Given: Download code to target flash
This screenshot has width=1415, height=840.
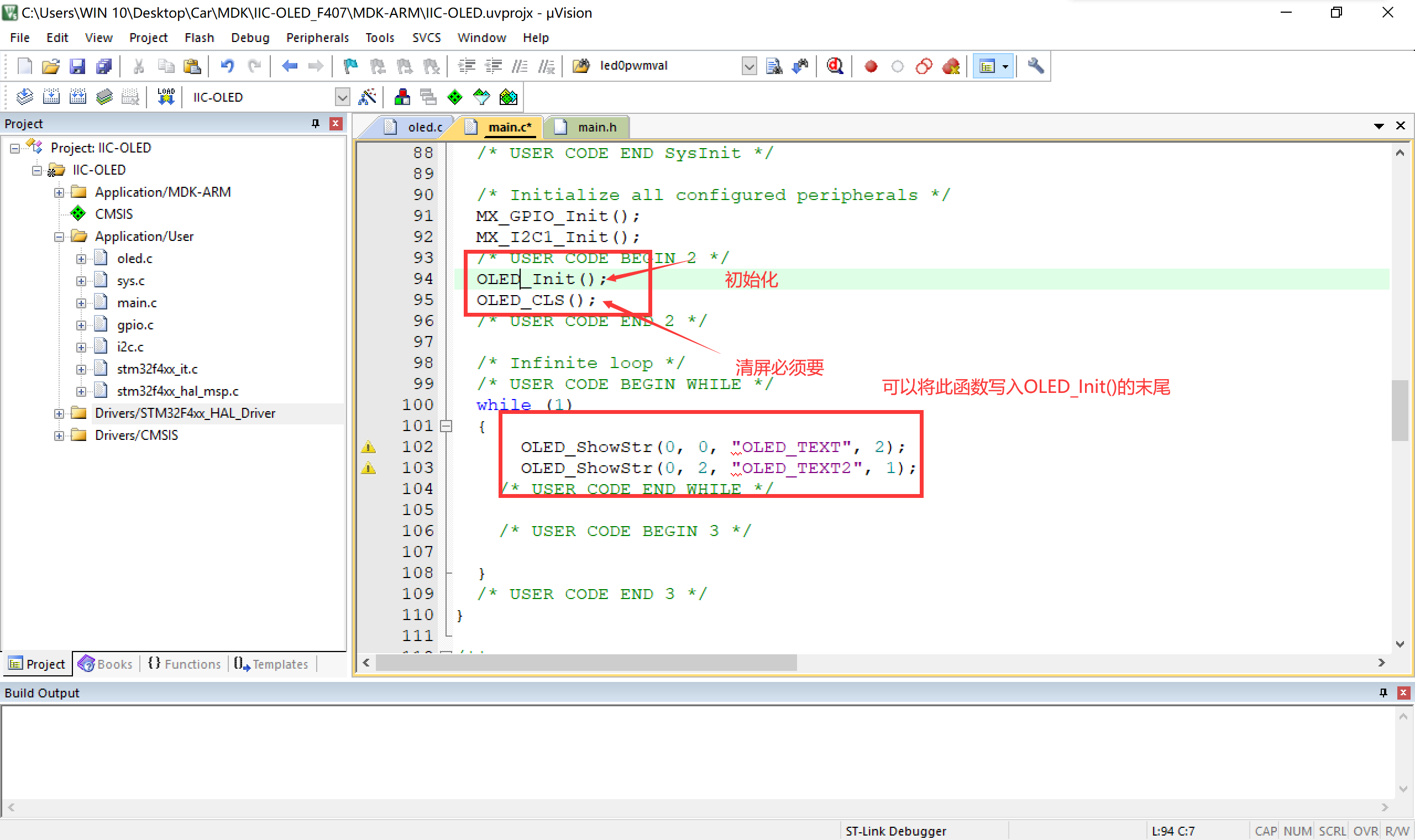Looking at the screenshot, I should click(x=165, y=96).
